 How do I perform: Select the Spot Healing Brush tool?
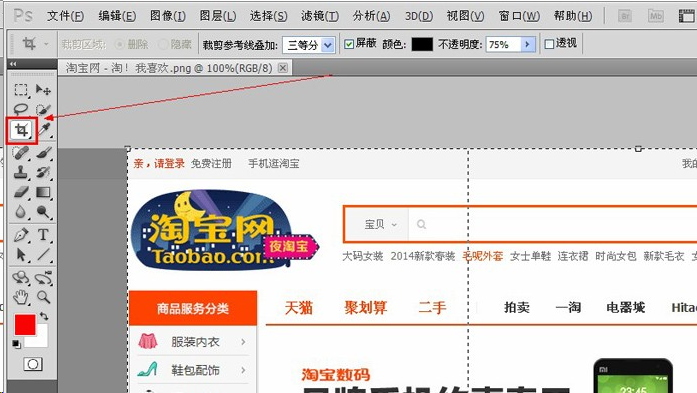point(21,153)
